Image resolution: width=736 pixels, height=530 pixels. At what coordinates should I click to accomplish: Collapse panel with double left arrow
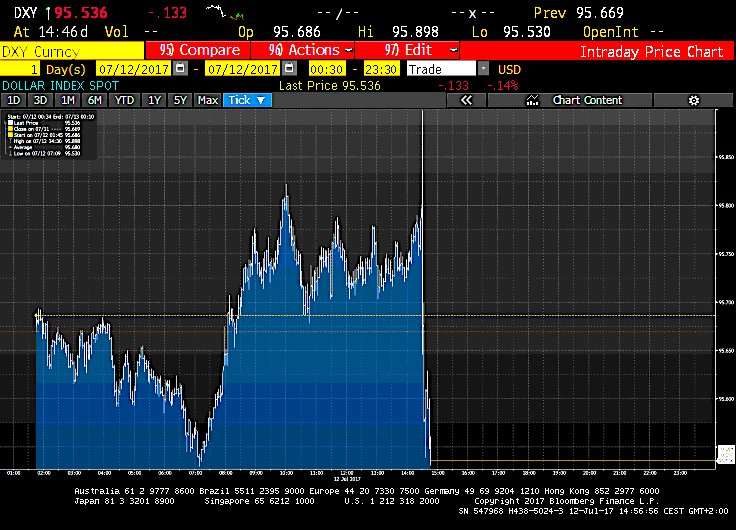click(466, 100)
